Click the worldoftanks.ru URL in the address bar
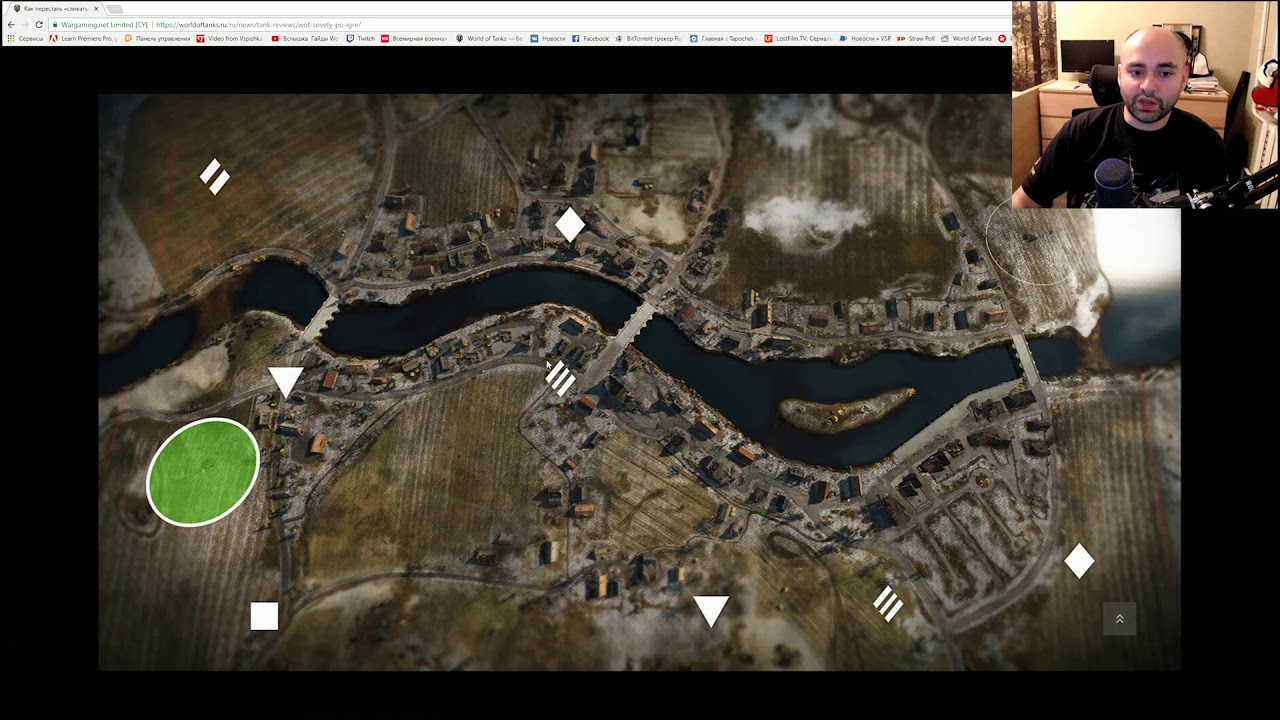The image size is (1280, 720). coord(258,24)
